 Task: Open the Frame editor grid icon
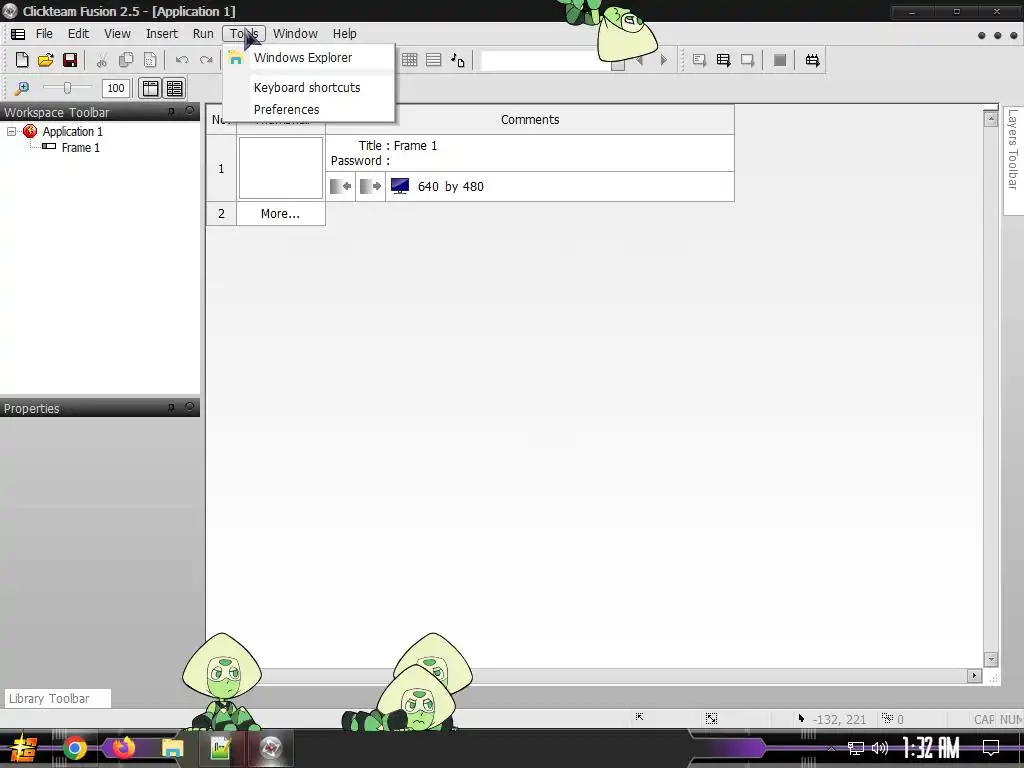point(409,60)
